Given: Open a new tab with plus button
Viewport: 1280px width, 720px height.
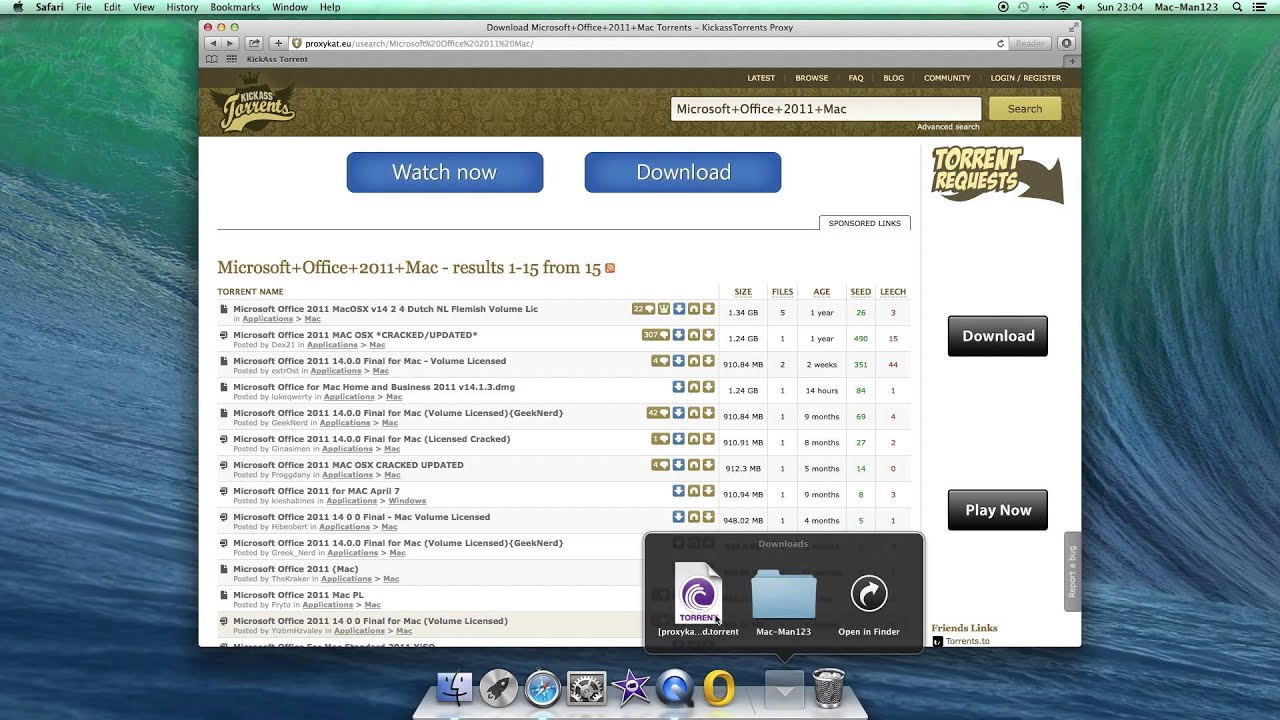Looking at the screenshot, I should click(1073, 60).
